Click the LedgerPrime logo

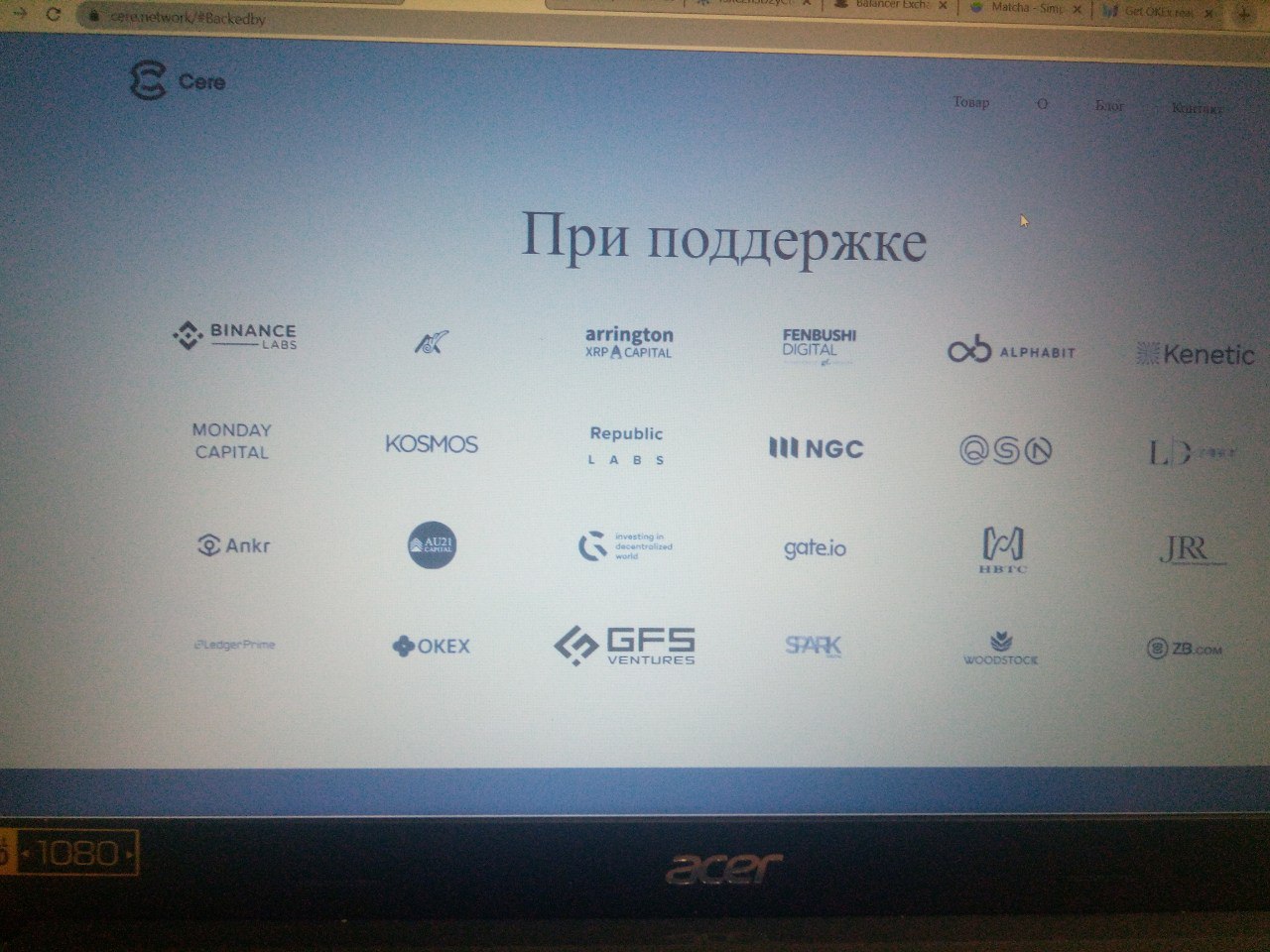[x=234, y=645]
